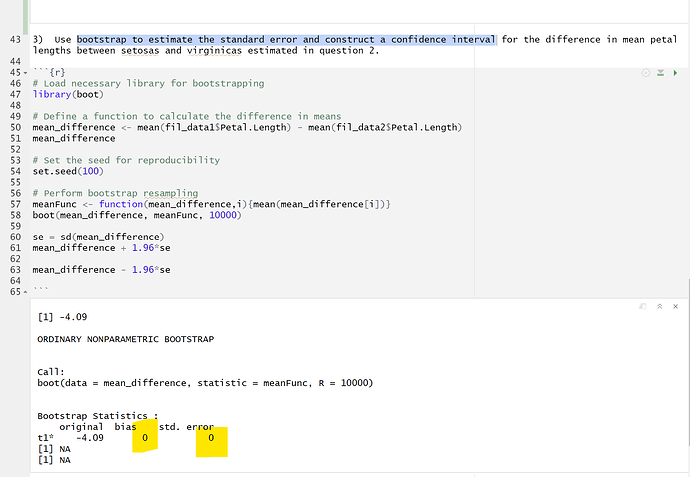Click the standalone 'mean_difference' on line 51
This screenshot has width=690, height=477.
click(x=74, y=138)
